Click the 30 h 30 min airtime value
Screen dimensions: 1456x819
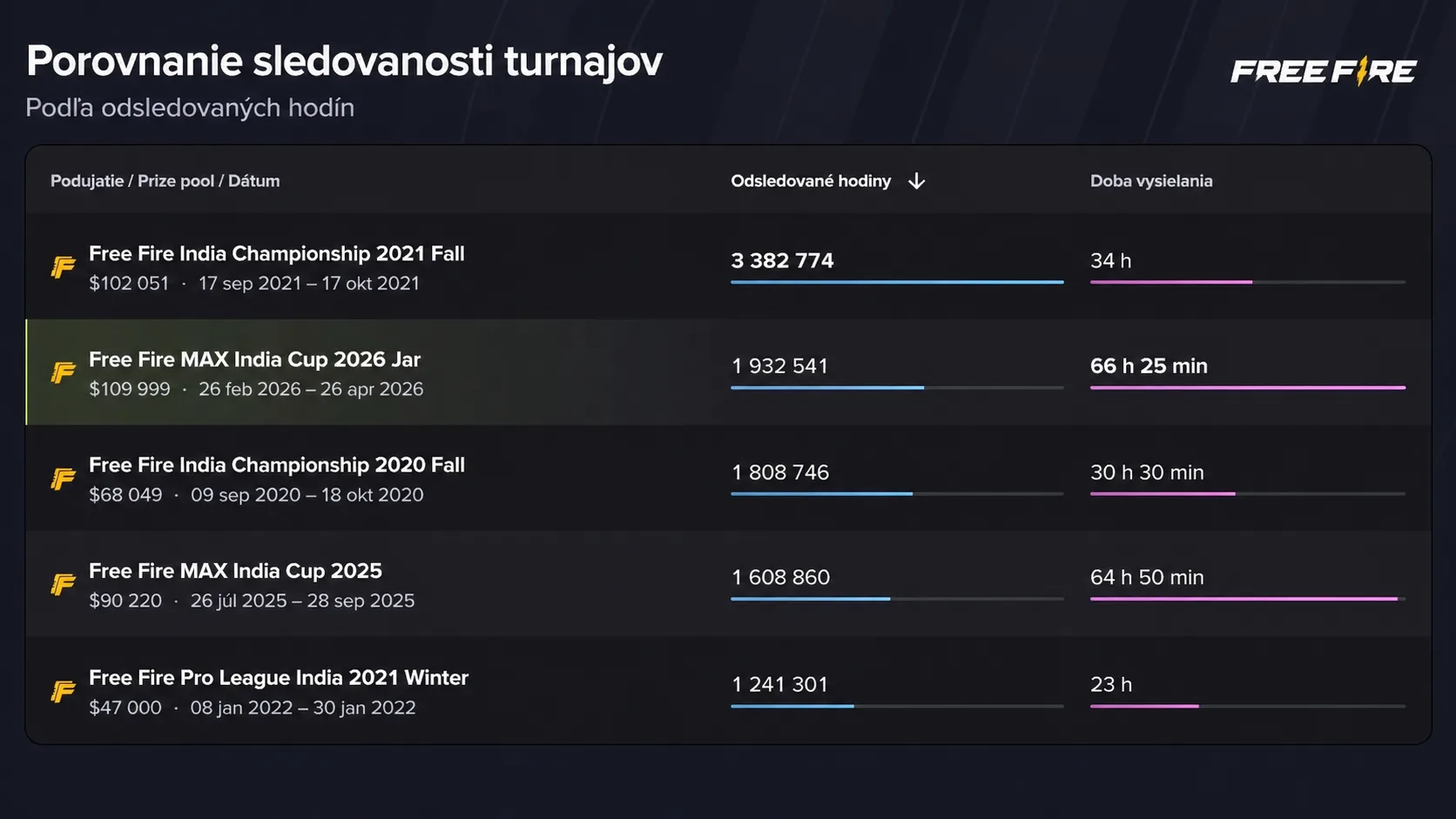[x=1147, y=472]
